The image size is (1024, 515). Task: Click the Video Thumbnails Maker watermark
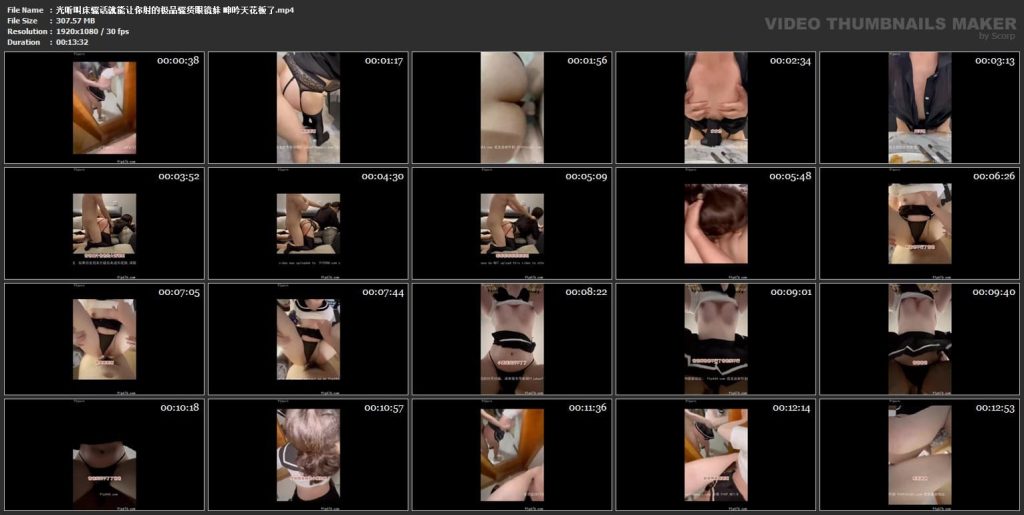point(890,24)
